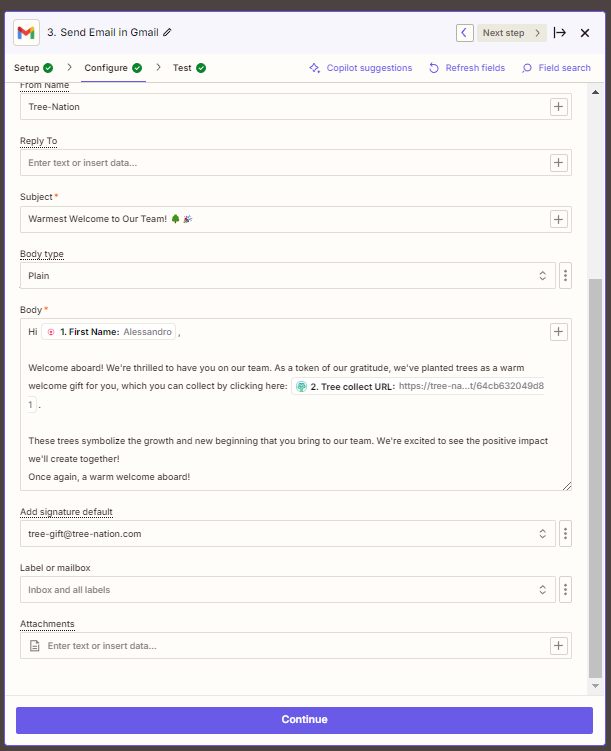The height and width of the screenshot is (751, 611).
Task: Insert data plus icon in Reply To field
Action: pos(558,163)
